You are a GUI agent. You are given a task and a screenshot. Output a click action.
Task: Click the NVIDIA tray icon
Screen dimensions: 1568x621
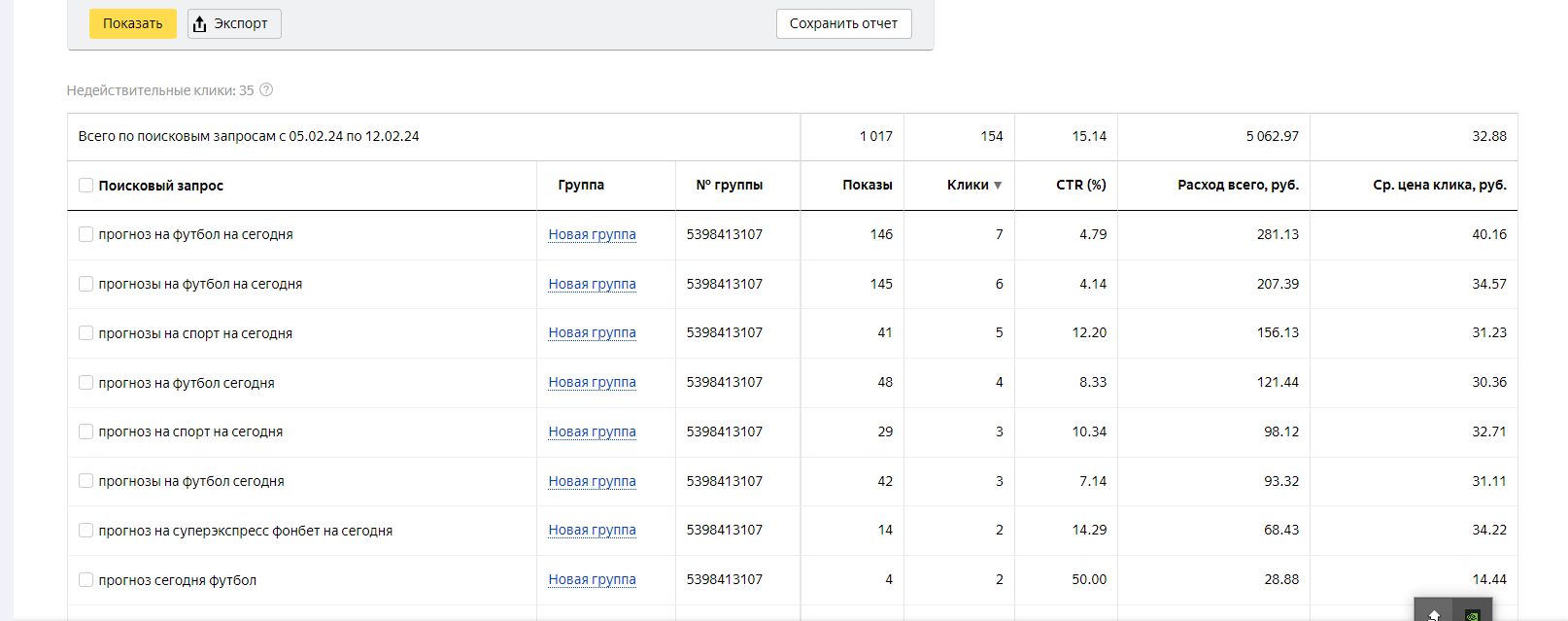tap(1472, 614)
